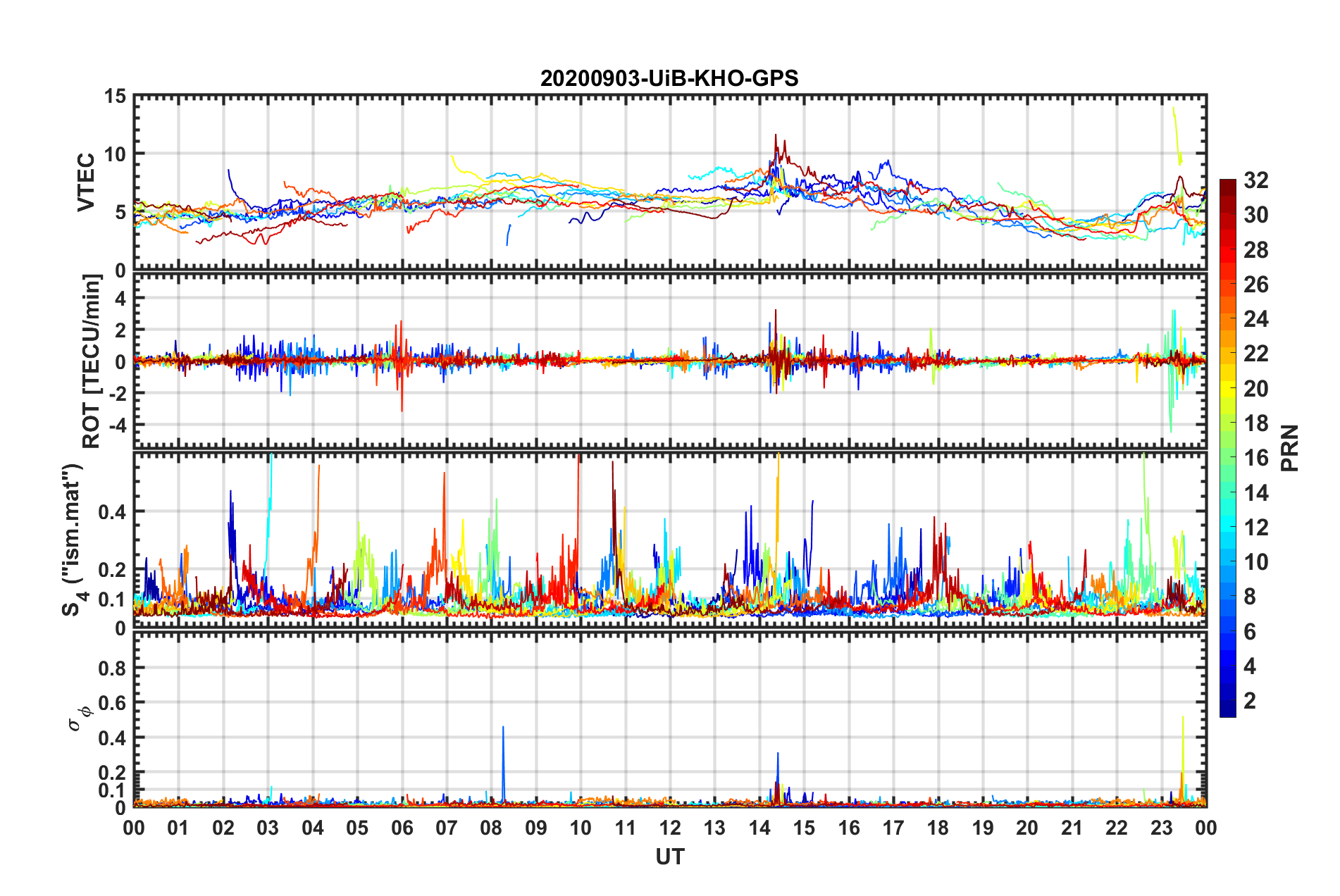Select colorbar tick label 16
This screenshot has height=896, width=1340.
(1255, 458)
